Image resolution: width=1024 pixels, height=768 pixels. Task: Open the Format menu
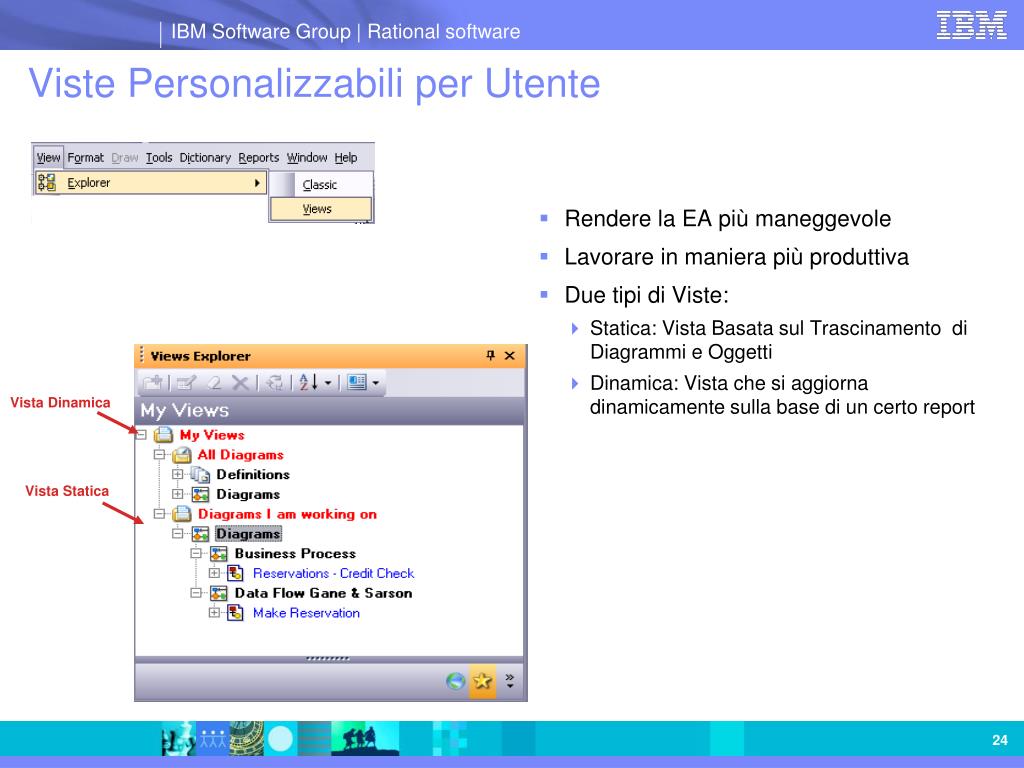pos(86,157)
